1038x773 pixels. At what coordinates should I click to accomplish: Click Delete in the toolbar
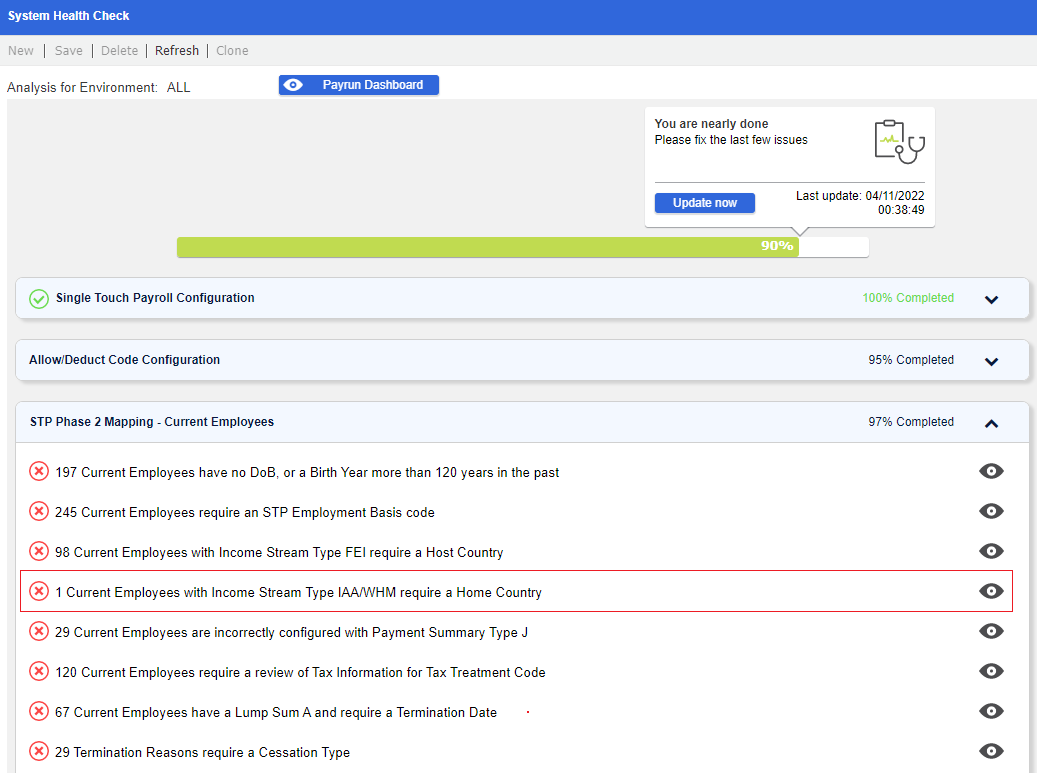click(x=119, y=50)
